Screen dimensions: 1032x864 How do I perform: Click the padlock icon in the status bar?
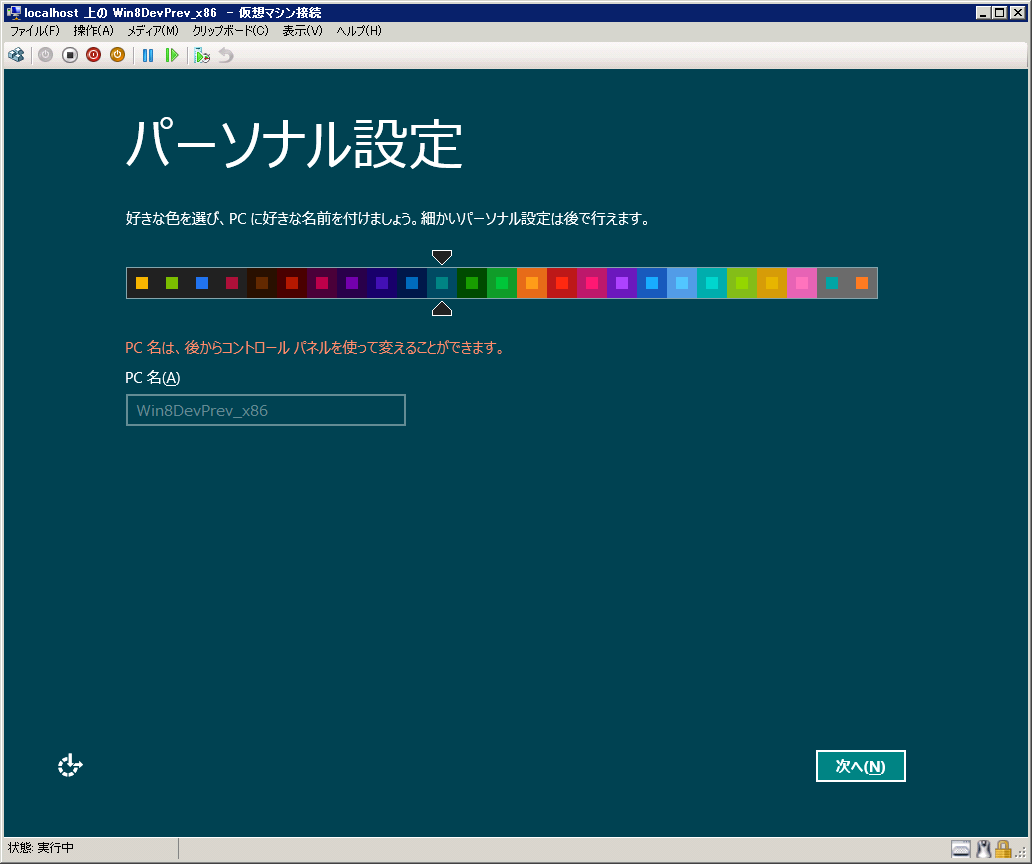click(1003, 849)
